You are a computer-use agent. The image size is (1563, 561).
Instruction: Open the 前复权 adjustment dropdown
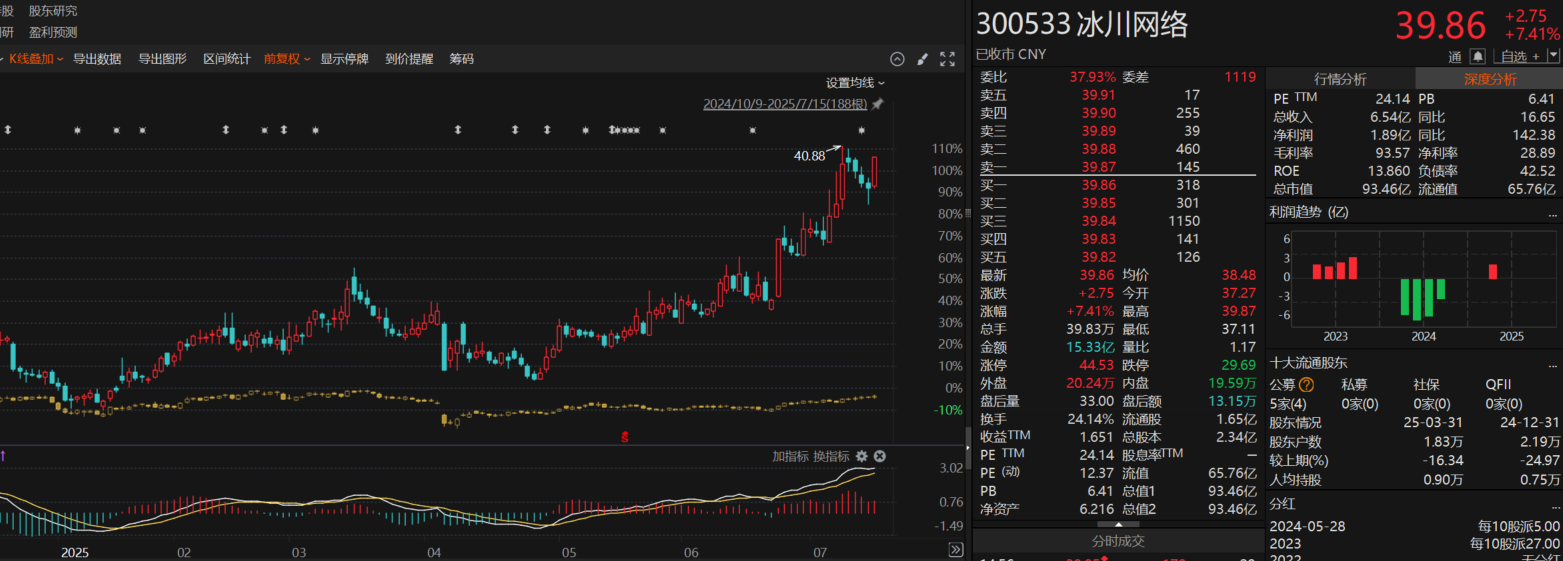tap(286, 59)
